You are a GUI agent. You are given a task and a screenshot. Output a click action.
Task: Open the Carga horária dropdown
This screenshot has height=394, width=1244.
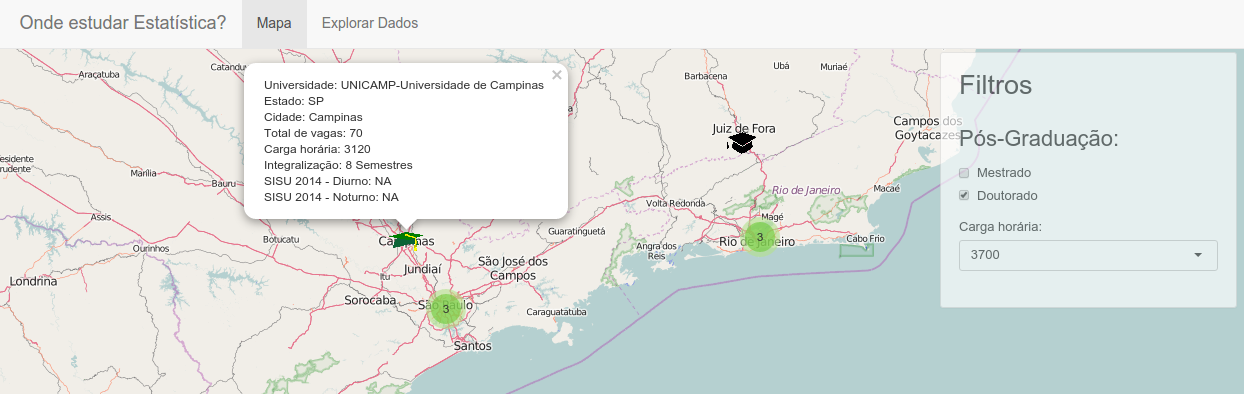[1088, 255]
